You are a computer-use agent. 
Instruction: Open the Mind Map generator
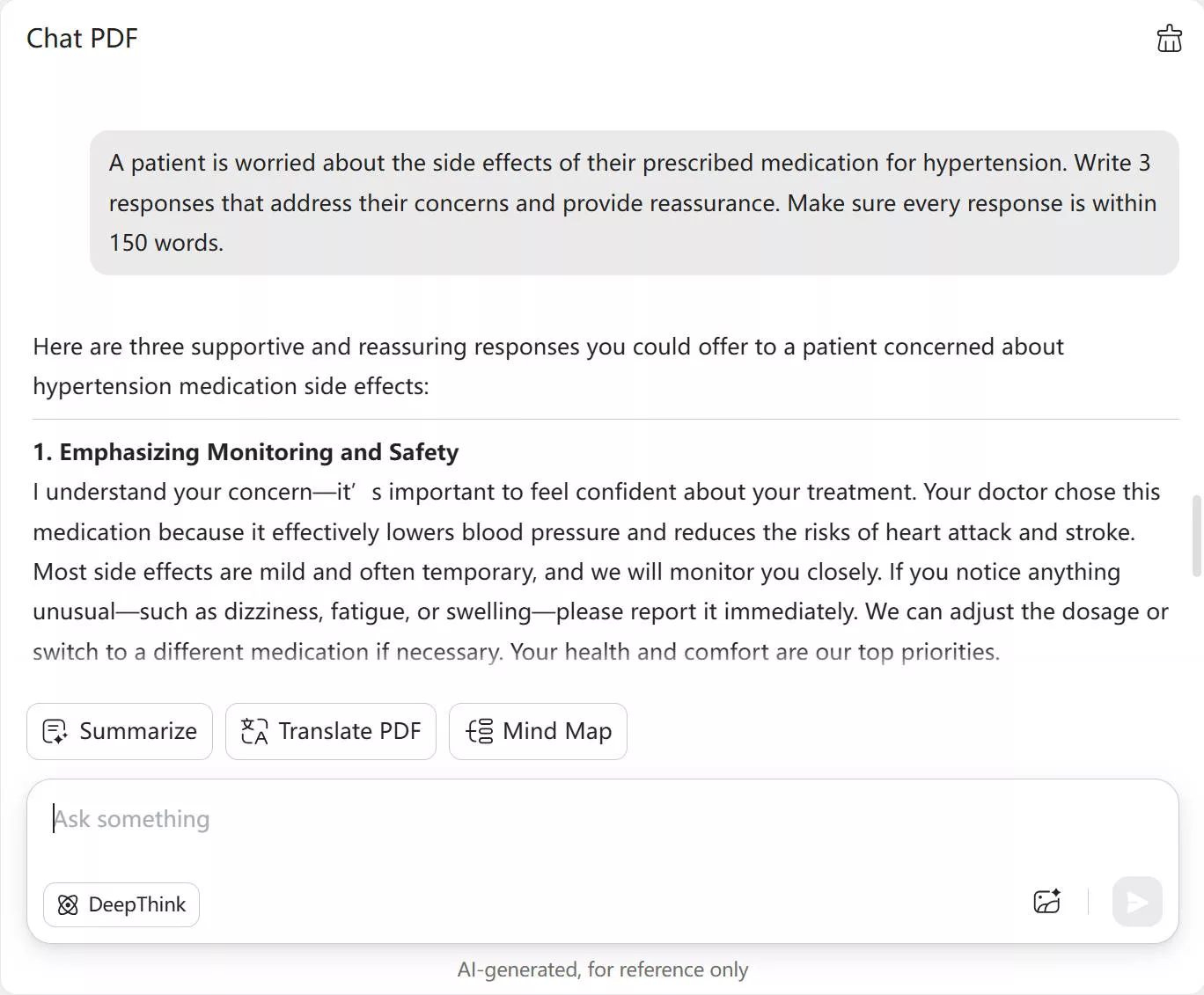(538, 731)
